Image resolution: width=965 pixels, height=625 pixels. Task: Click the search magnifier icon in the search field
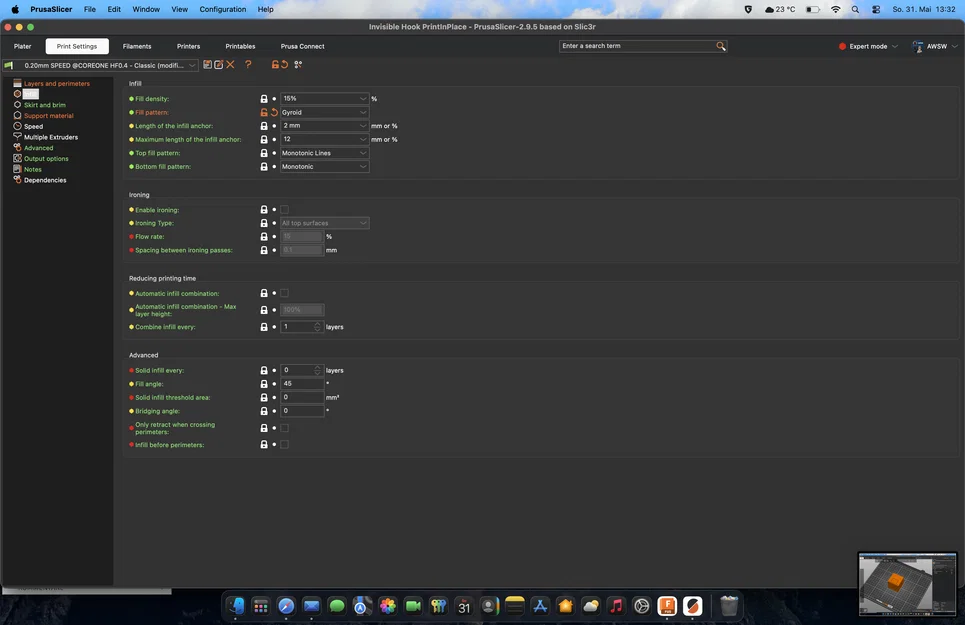click(721, 46)
